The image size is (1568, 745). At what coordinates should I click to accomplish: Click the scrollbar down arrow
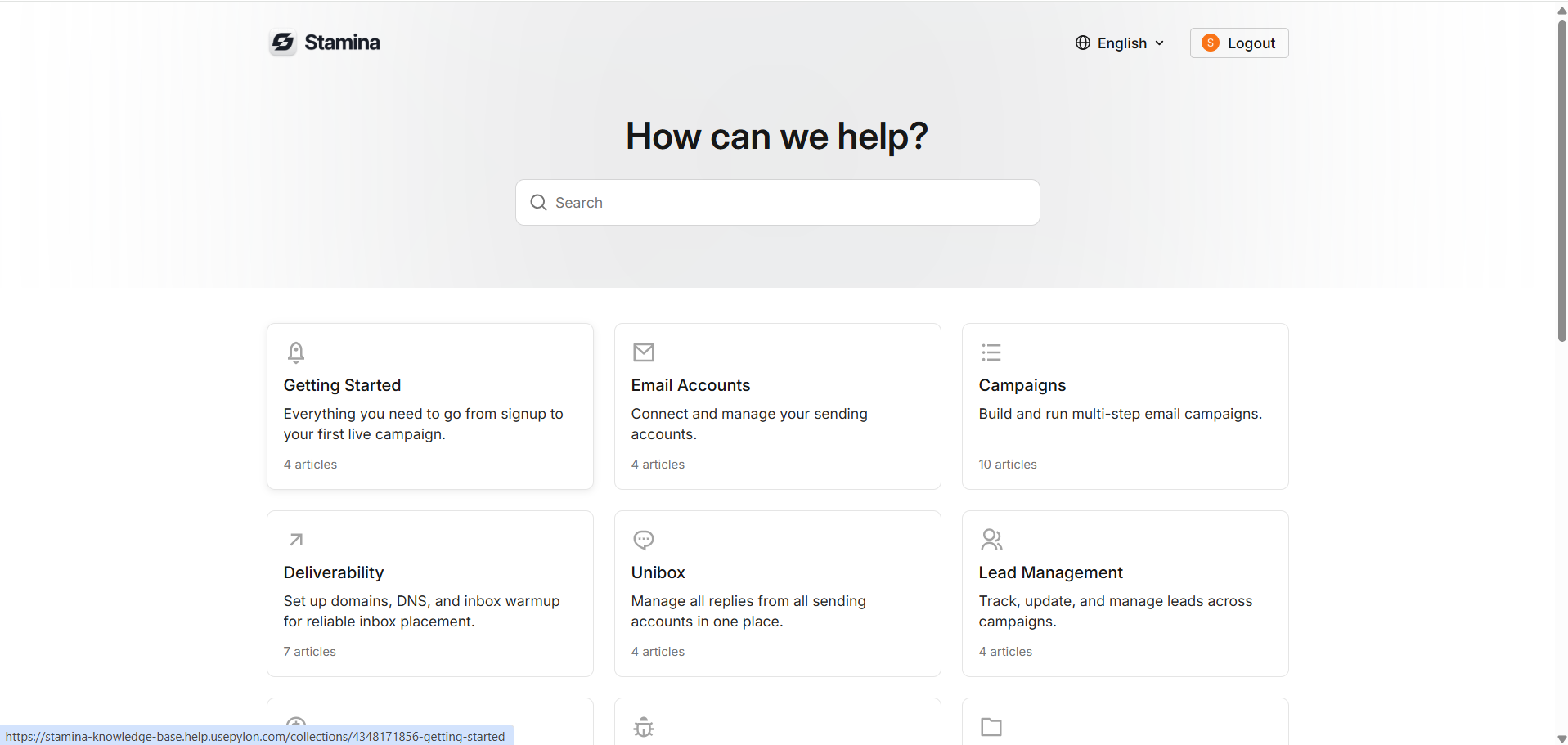(x=1561, y=738)
